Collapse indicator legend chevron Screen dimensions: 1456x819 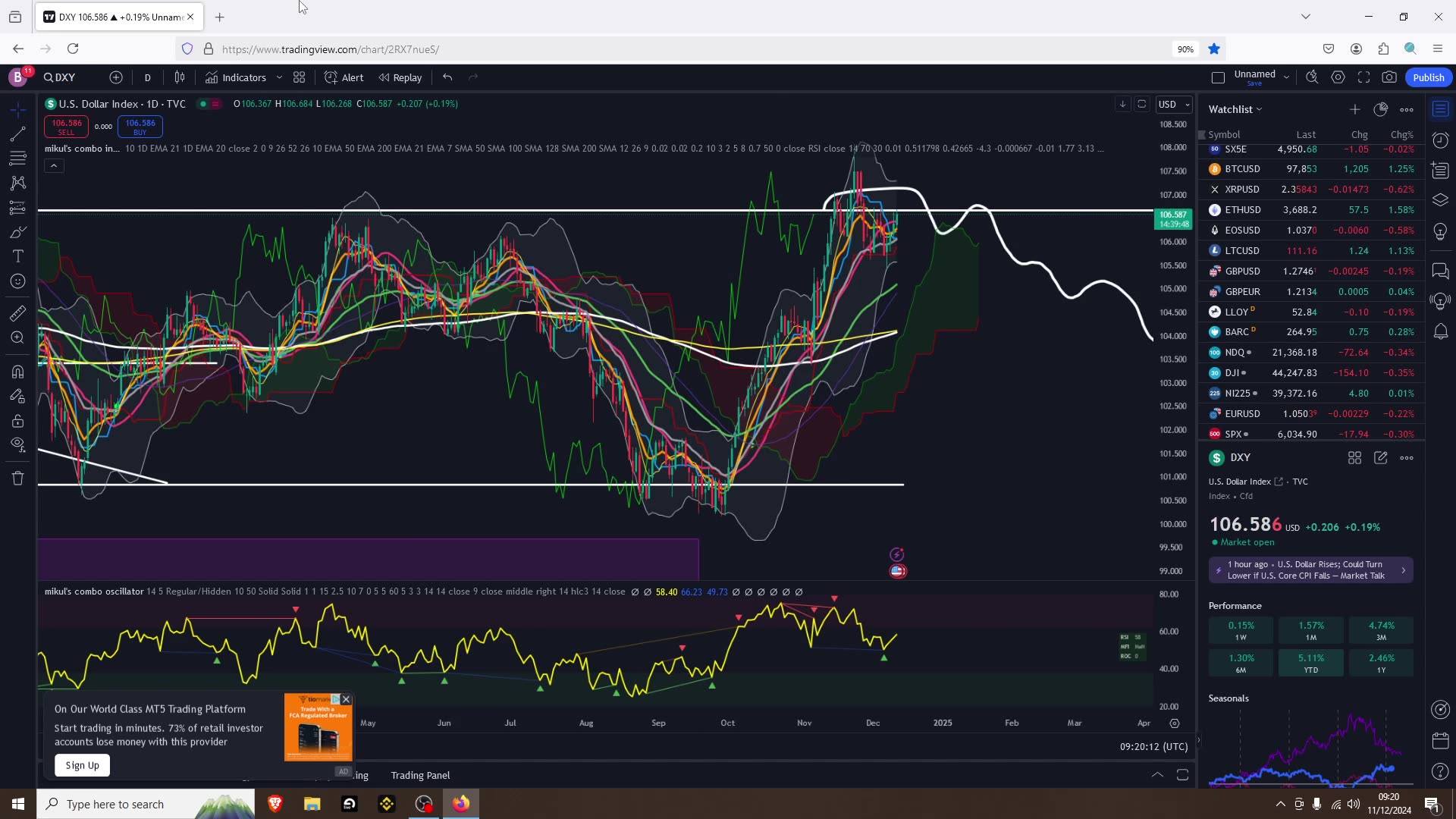pyautogui.click(x=54, y=165)
